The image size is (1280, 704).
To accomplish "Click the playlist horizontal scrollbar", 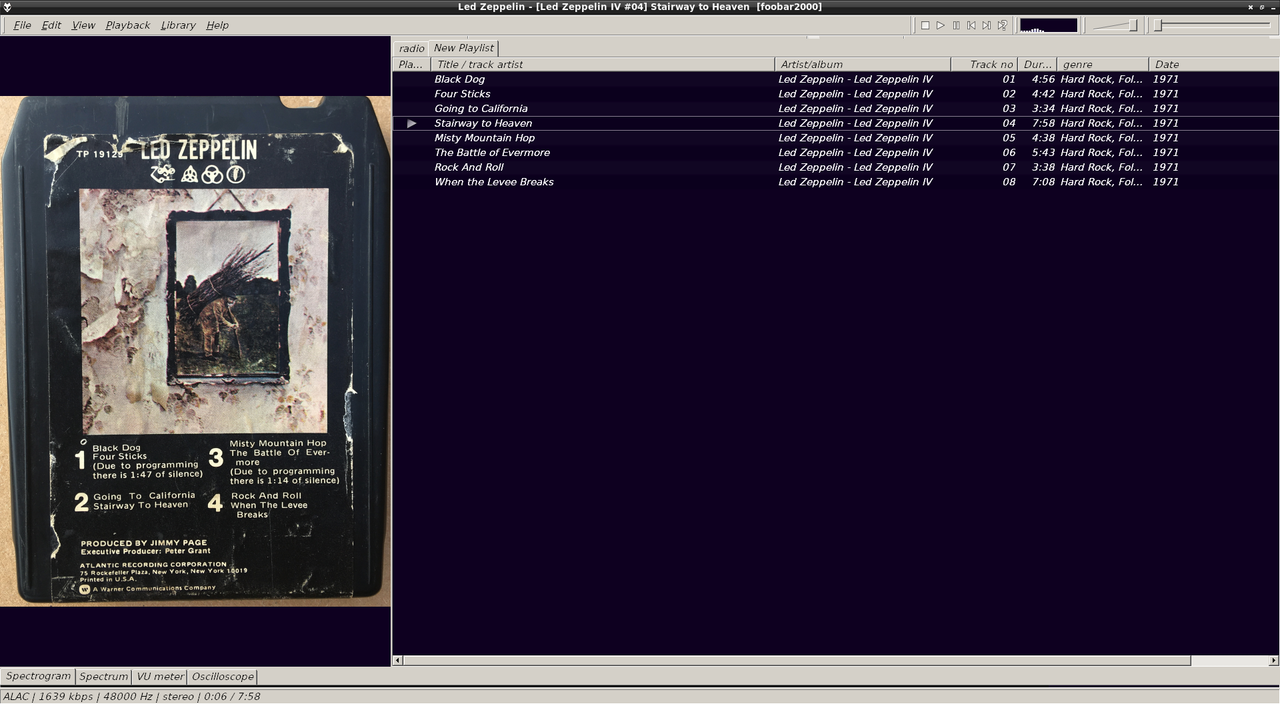I will (797, 660).
